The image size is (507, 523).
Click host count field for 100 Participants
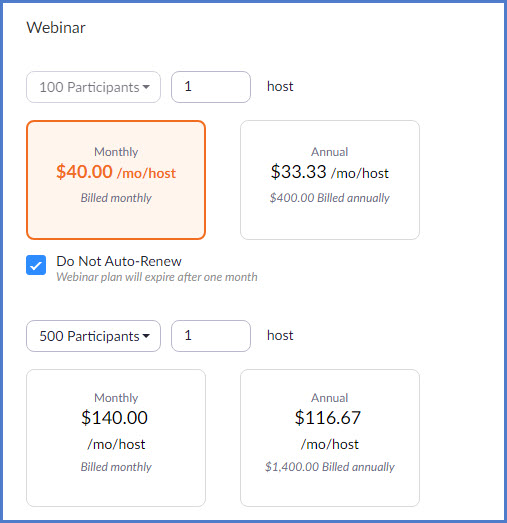click(211, 87)
